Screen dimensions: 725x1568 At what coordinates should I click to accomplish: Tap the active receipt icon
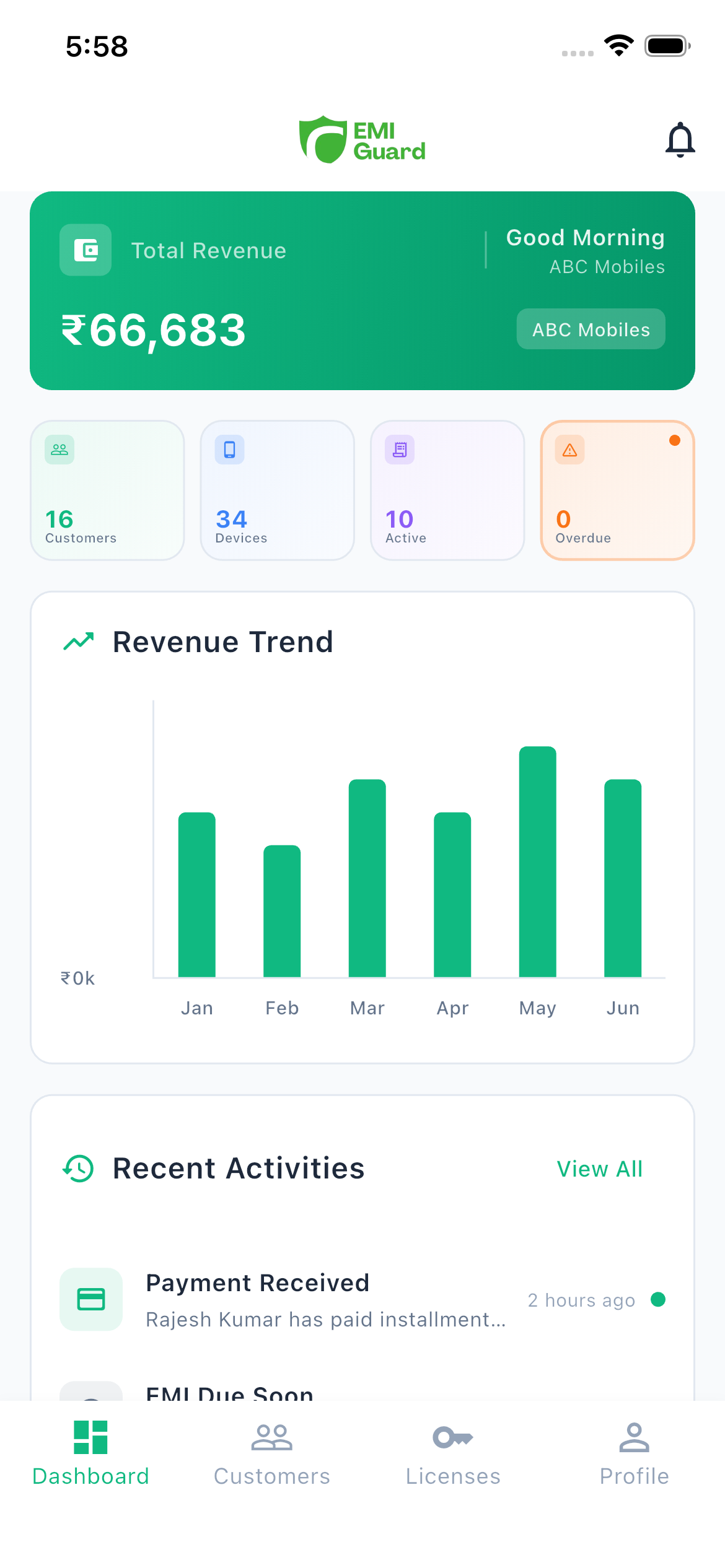pos(400,450)
